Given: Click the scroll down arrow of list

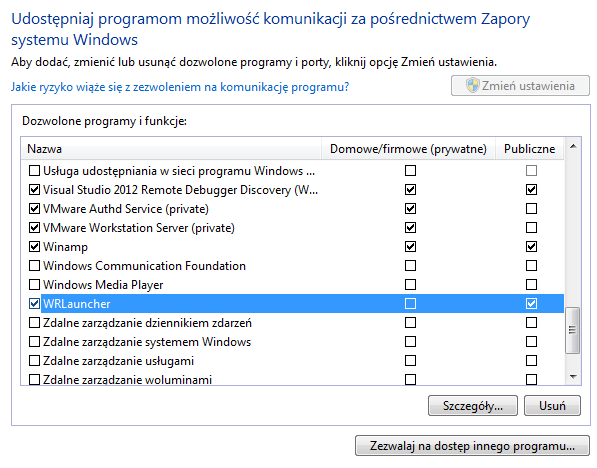Looking at the screenshot, I should pyautogui.click(x=573, y=377).
